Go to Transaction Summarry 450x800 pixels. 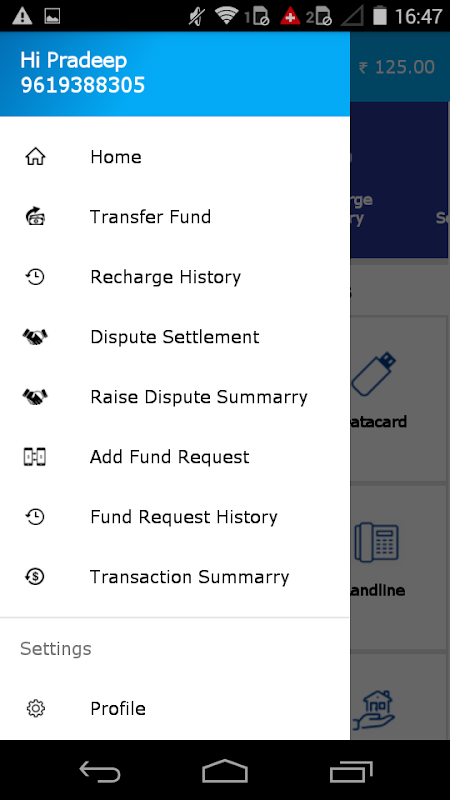tap(175, 577)
